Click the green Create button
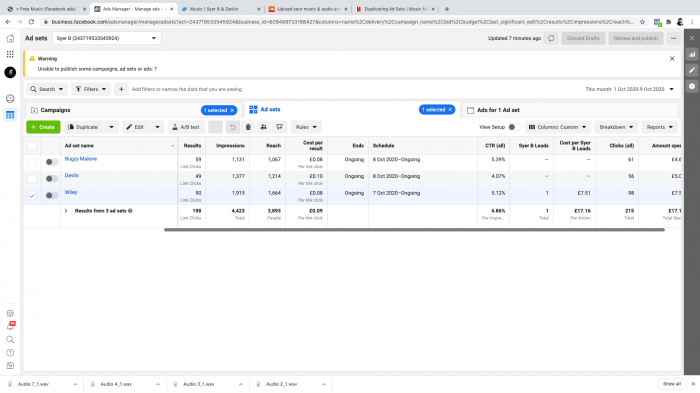This screenshot has width=700, height=393. coord(43,127)
